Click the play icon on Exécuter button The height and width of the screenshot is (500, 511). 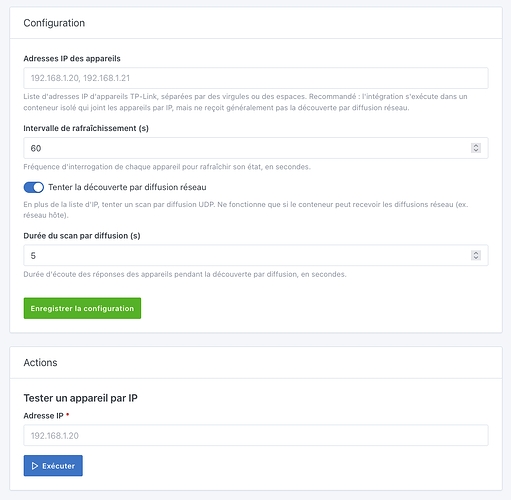[x=35, y=466]
